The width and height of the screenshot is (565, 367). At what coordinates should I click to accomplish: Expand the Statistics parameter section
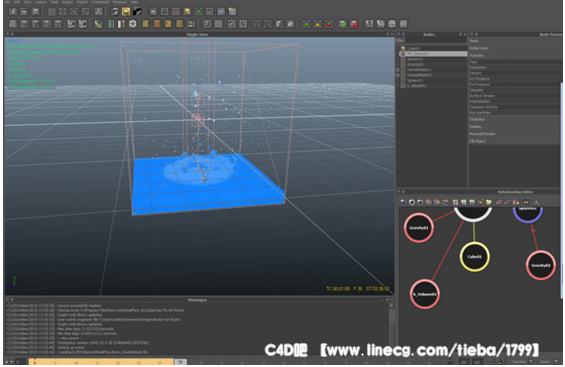pos(515,119)
